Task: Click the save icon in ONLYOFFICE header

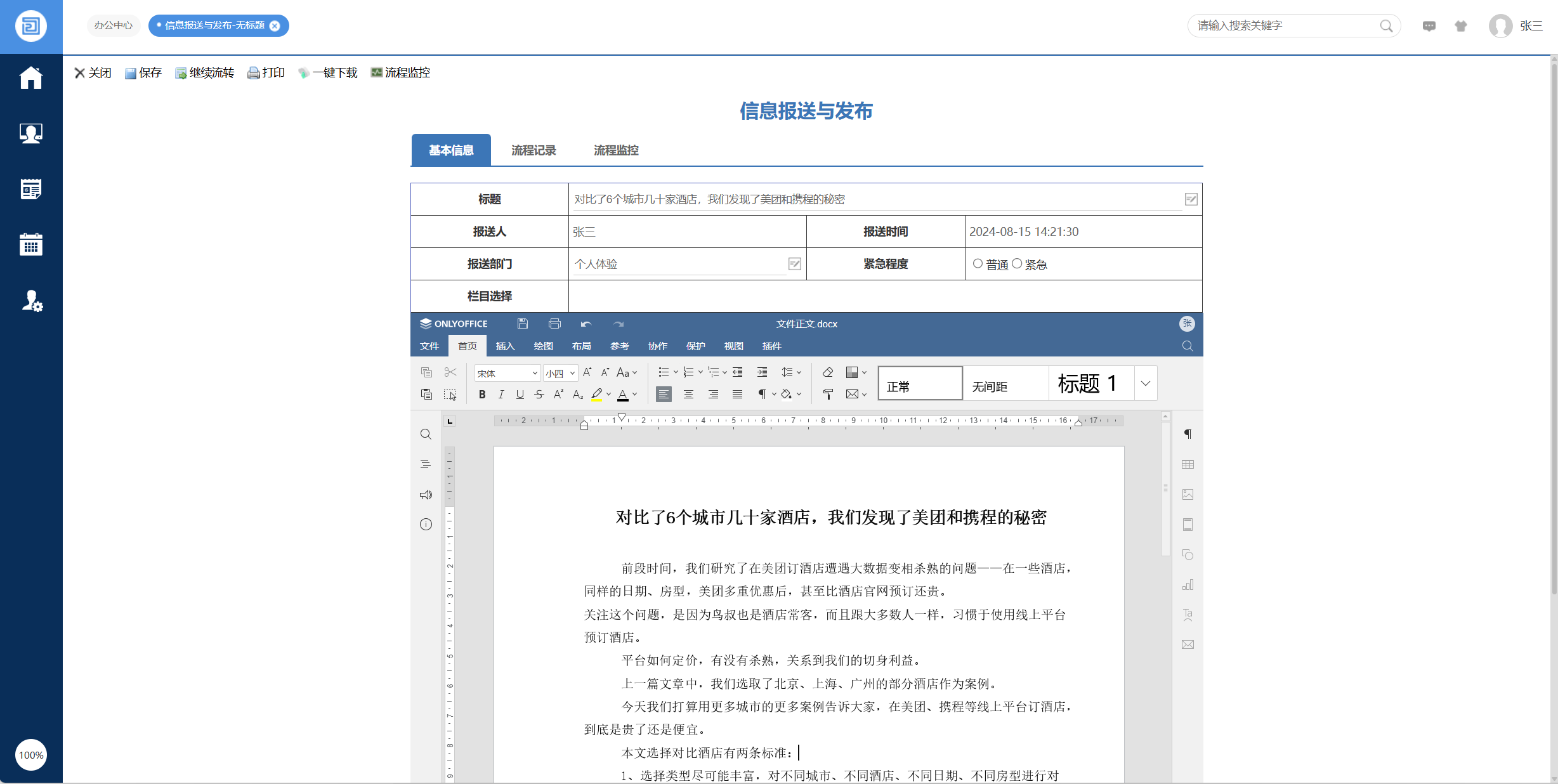Action: click(522, 323)
